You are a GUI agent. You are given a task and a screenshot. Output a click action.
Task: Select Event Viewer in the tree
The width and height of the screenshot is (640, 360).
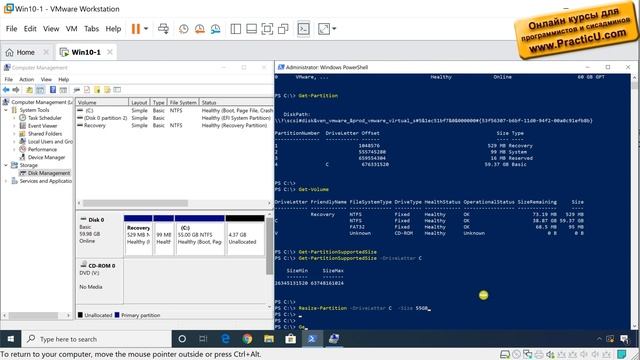42,126
